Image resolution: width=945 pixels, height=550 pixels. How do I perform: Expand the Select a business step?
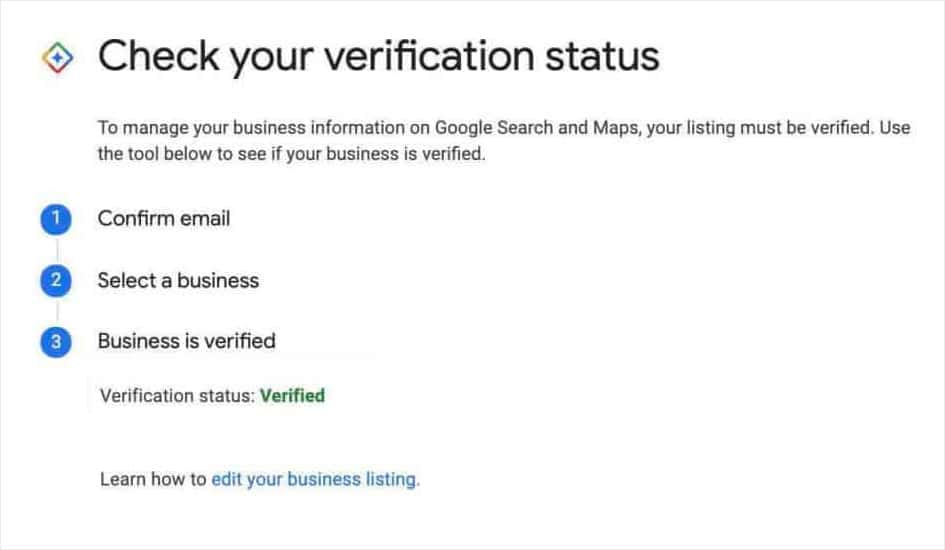pyautogui.click(x=178, y=280)
